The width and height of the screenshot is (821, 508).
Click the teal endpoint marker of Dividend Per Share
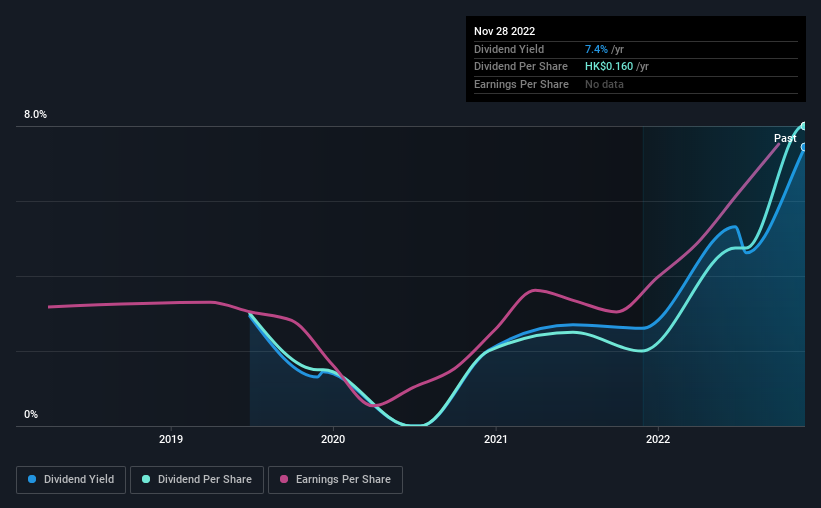[804, 126]
